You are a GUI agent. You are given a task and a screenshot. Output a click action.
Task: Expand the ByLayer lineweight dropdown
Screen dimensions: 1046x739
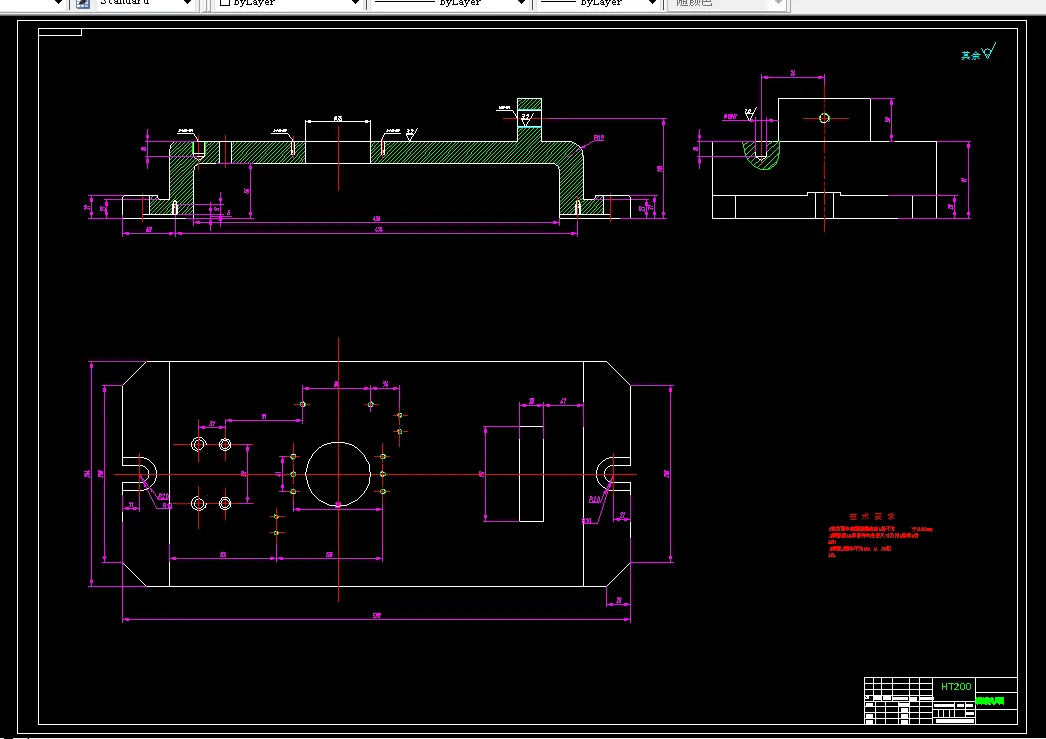[599, 3]
